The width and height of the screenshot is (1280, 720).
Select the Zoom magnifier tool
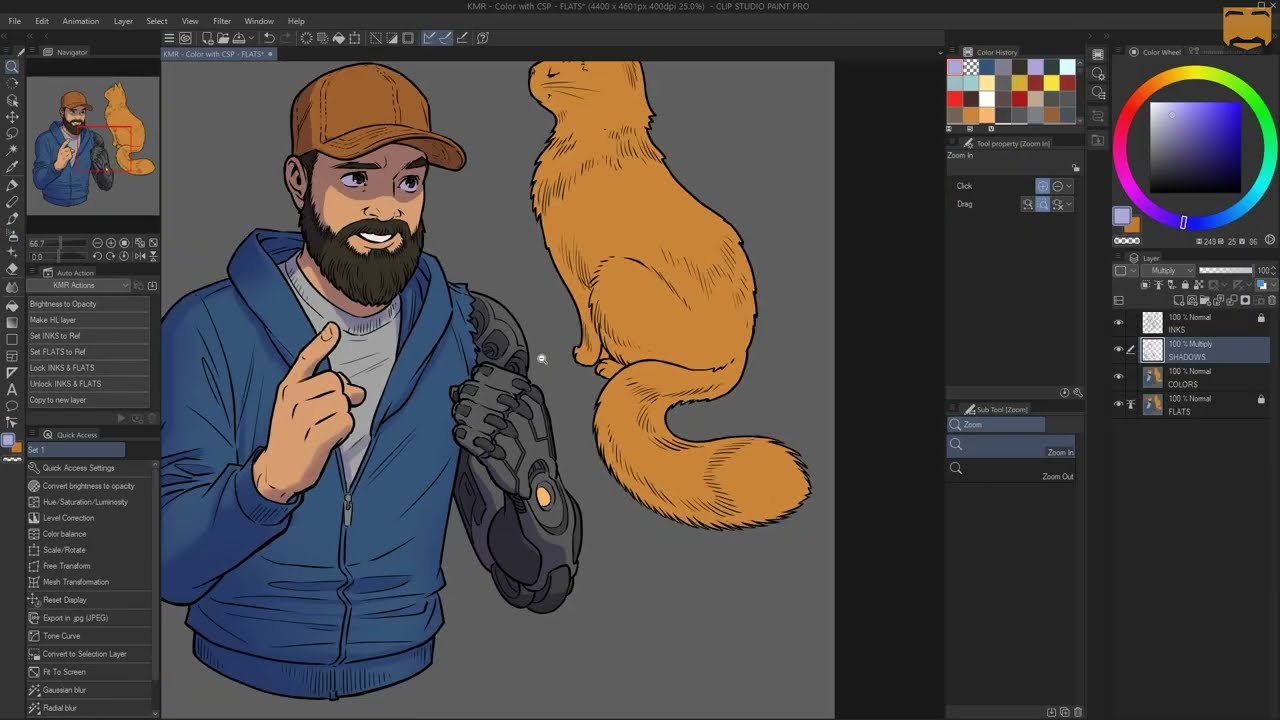point(12,67)
